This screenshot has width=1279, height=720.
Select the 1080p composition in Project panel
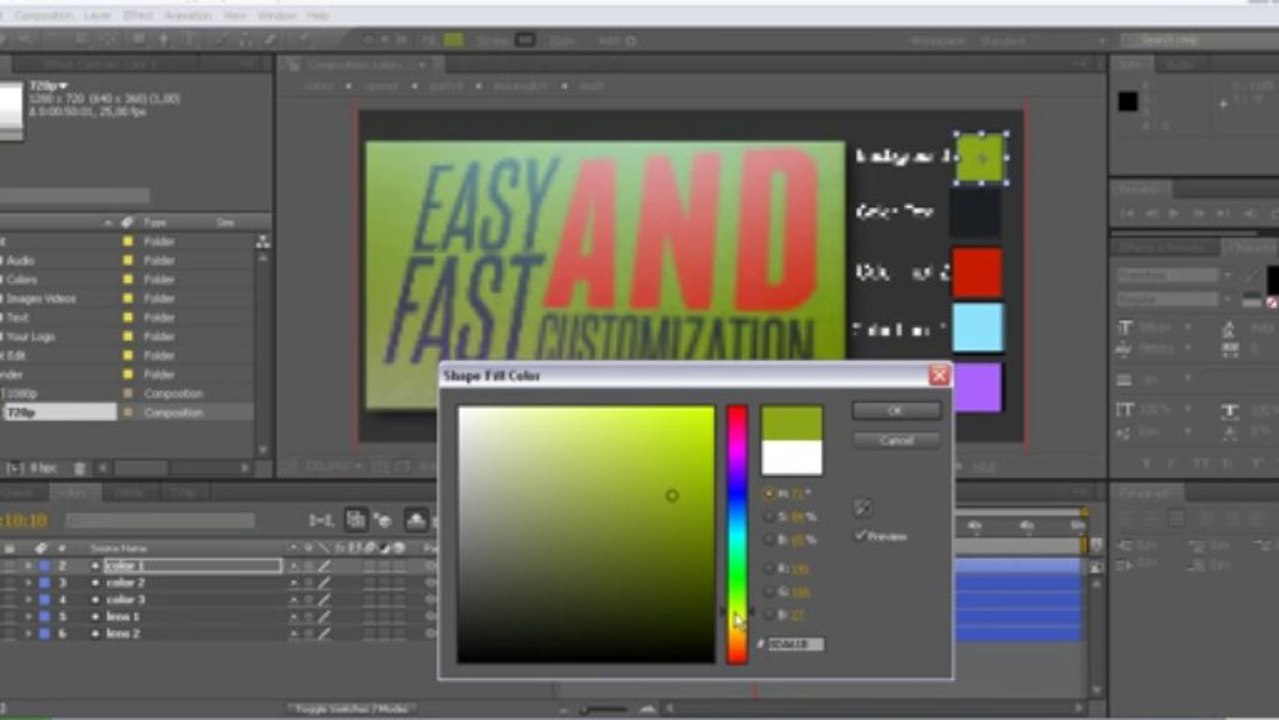pos(23,393)
